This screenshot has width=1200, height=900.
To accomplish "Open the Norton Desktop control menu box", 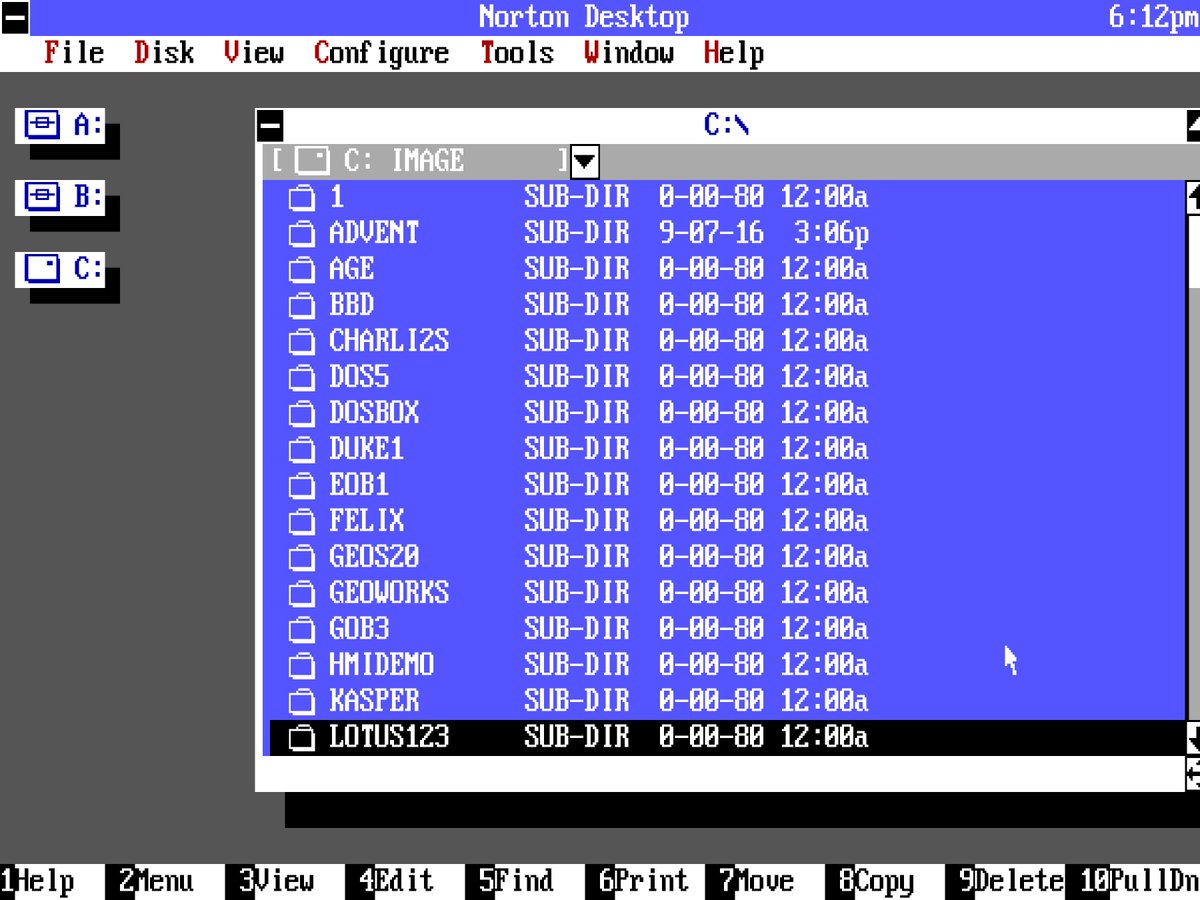I will pyautogui.click(x=14, y=17).
